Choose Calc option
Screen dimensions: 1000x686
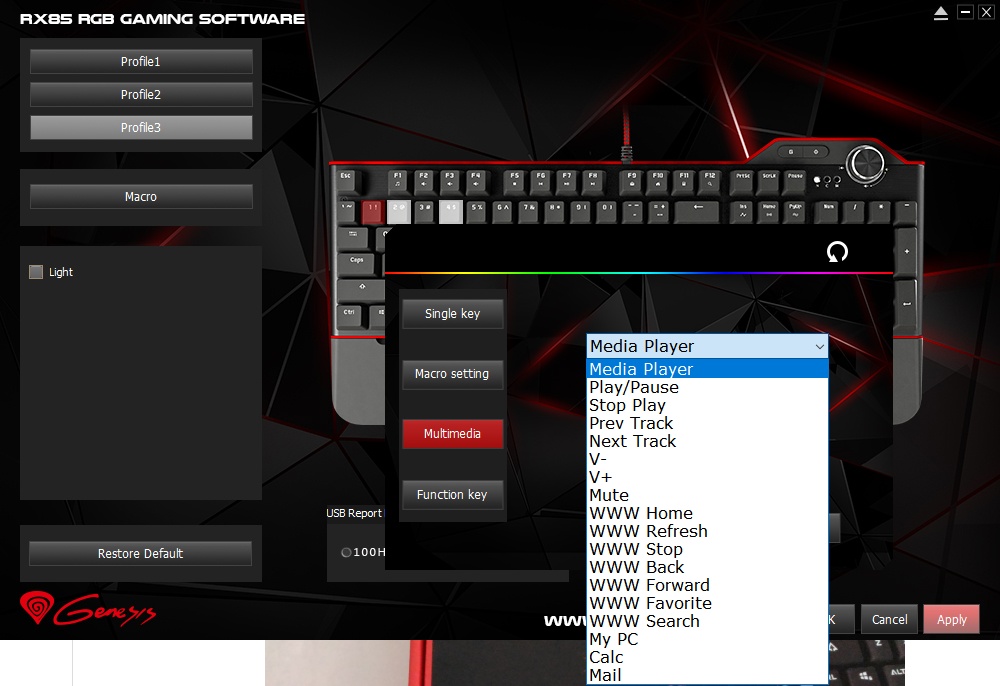pos(707,657)
